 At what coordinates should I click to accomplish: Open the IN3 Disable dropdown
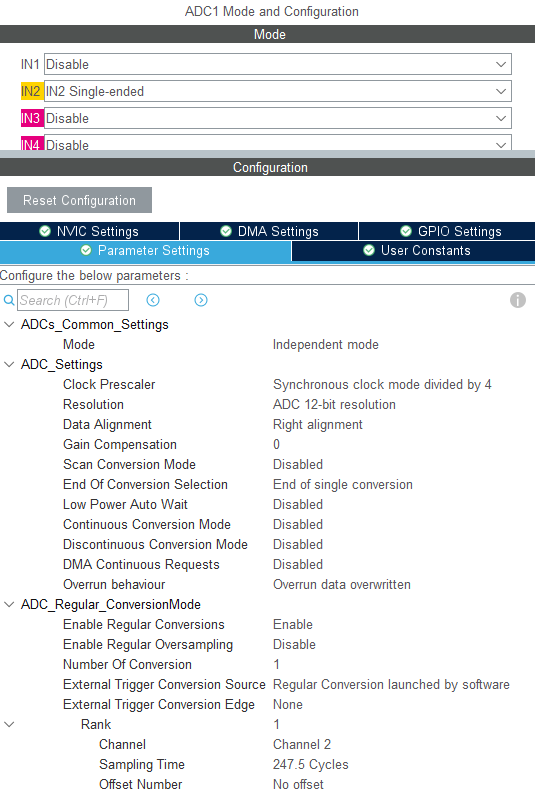[x=278, y=118]
